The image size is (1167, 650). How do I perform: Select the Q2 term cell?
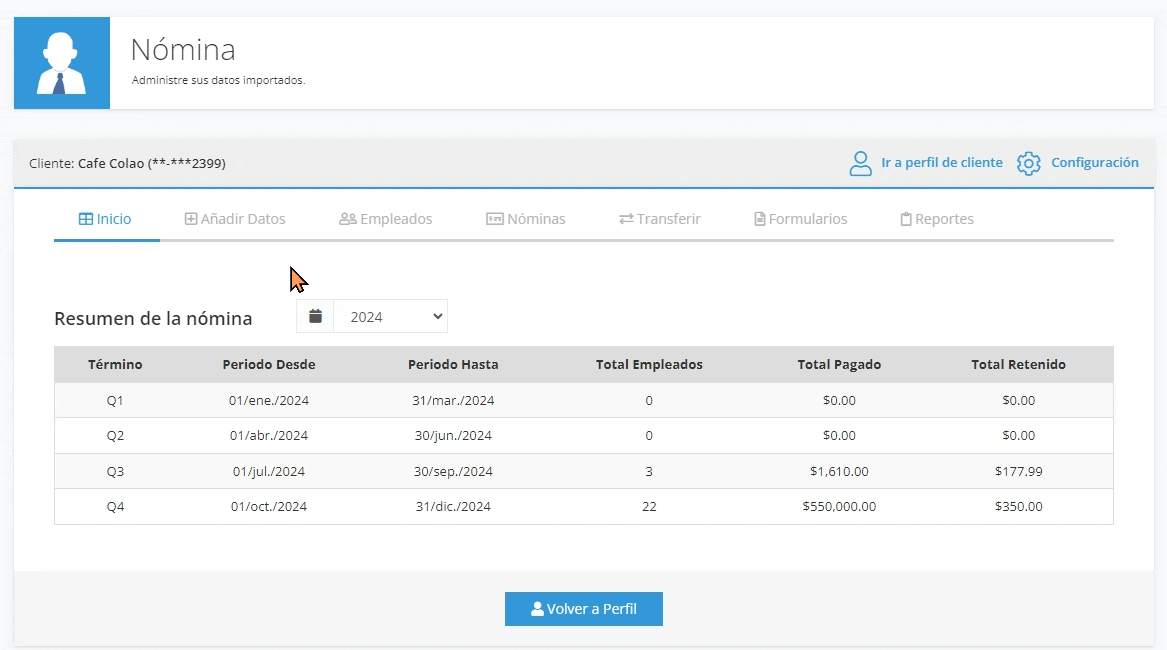[115, 436]
